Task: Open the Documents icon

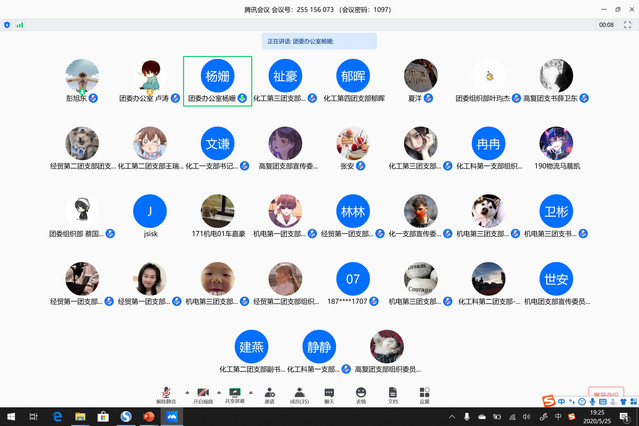Action: [x=393, y=394]
